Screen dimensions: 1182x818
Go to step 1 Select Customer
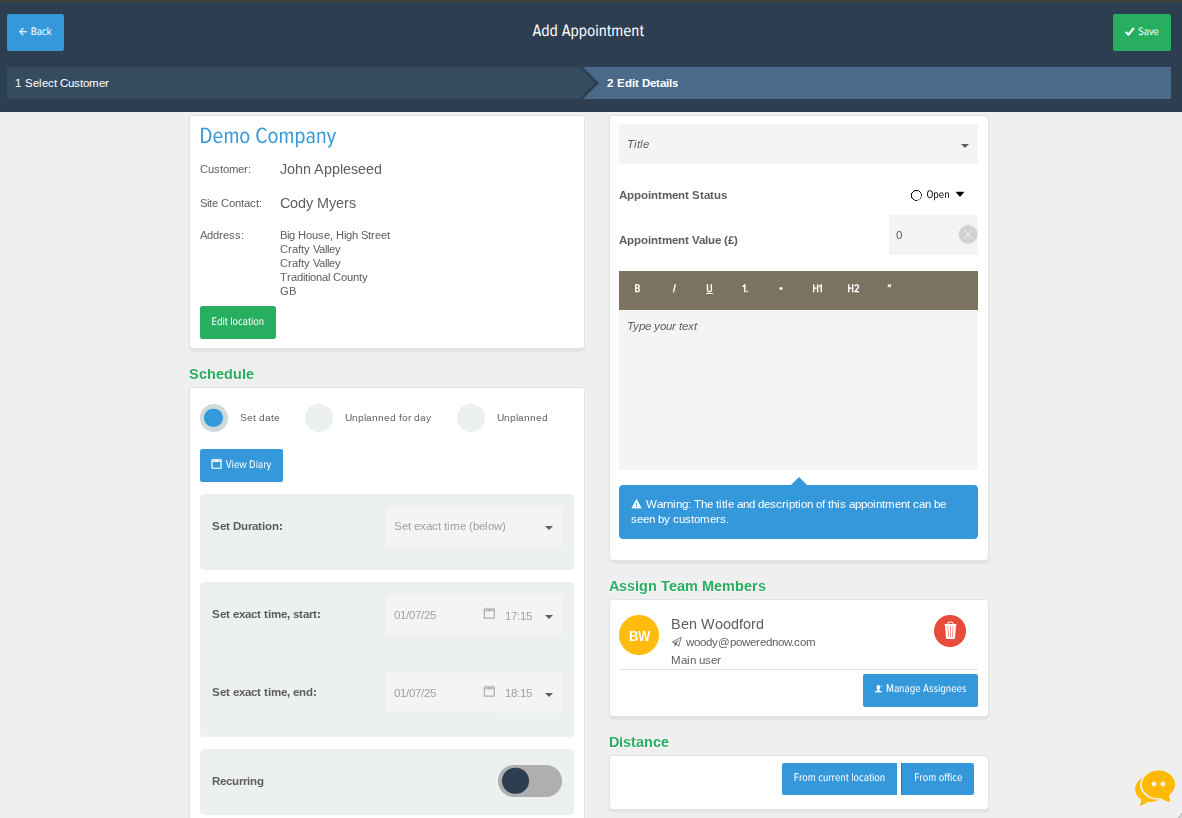[x=294, y=83]
